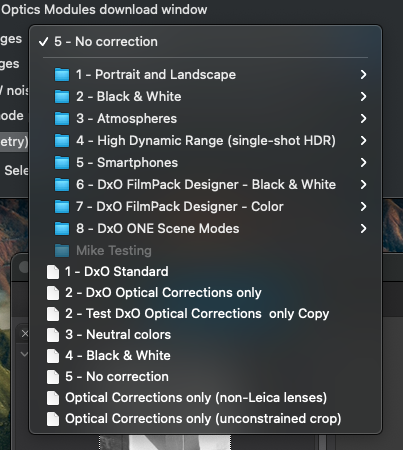Viewport: 403px width, 450px height.
Task: Apply the '3 - Neutral colors' preset
Action: tap(205, 335)
